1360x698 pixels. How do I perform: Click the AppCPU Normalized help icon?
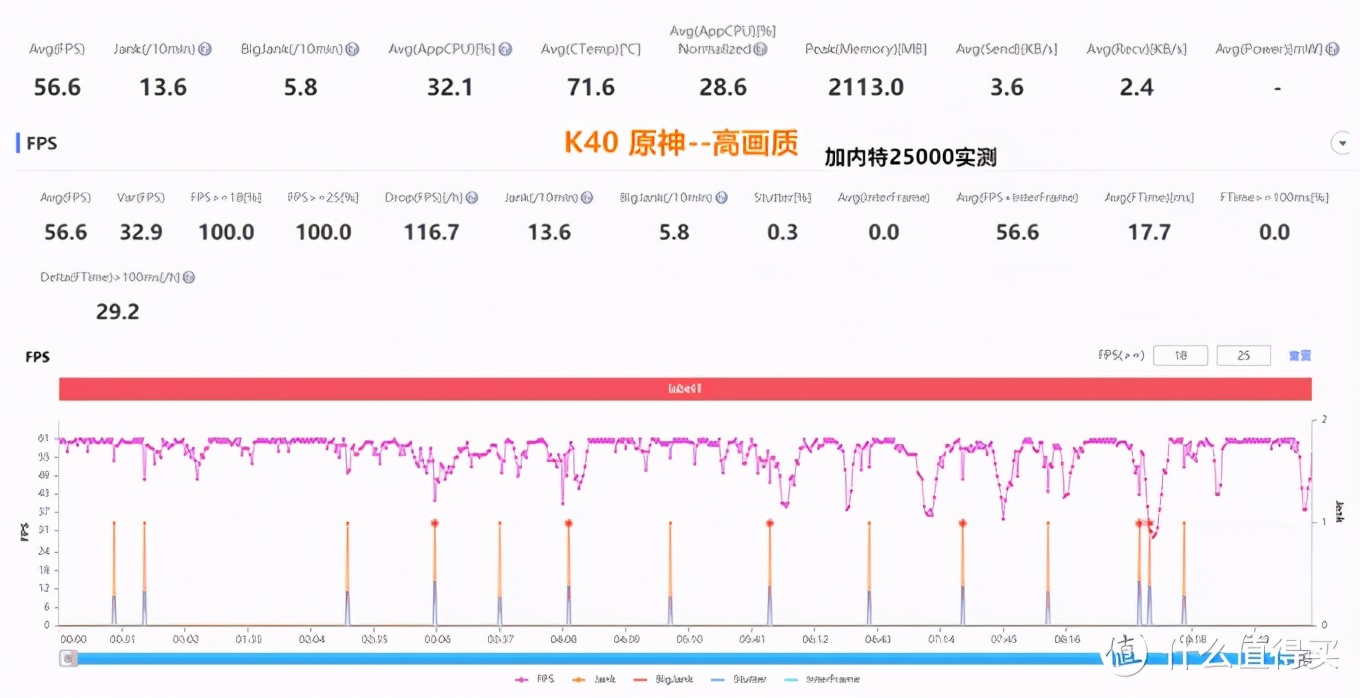coord(760,49)
